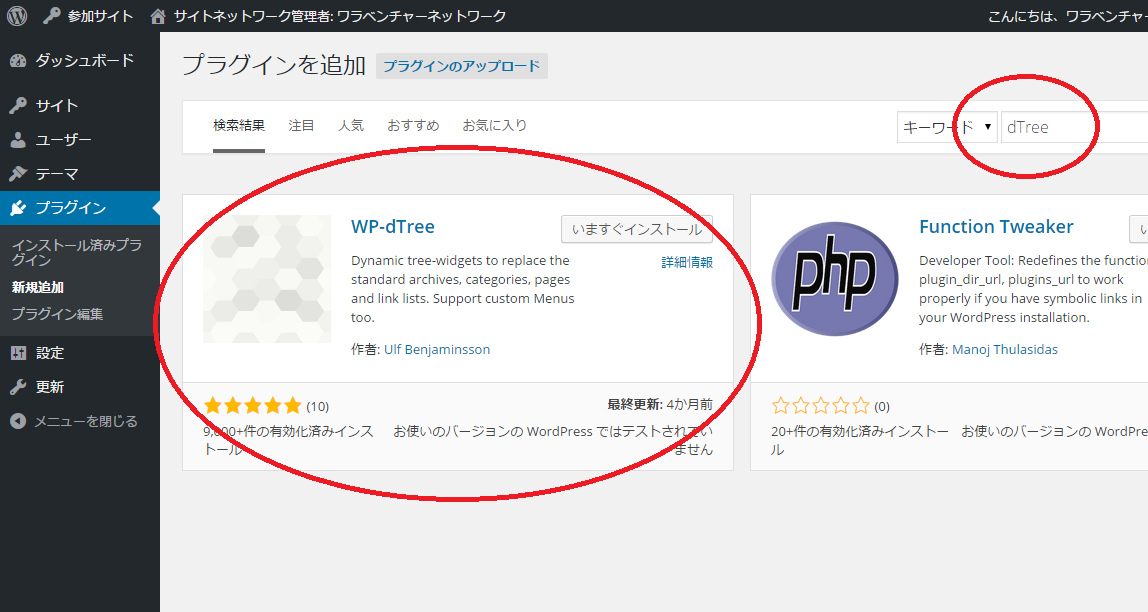The width and height of the screenshot is (1148, 612).
Task: Select 新規追加 submenu item
Action: point(37,288)
